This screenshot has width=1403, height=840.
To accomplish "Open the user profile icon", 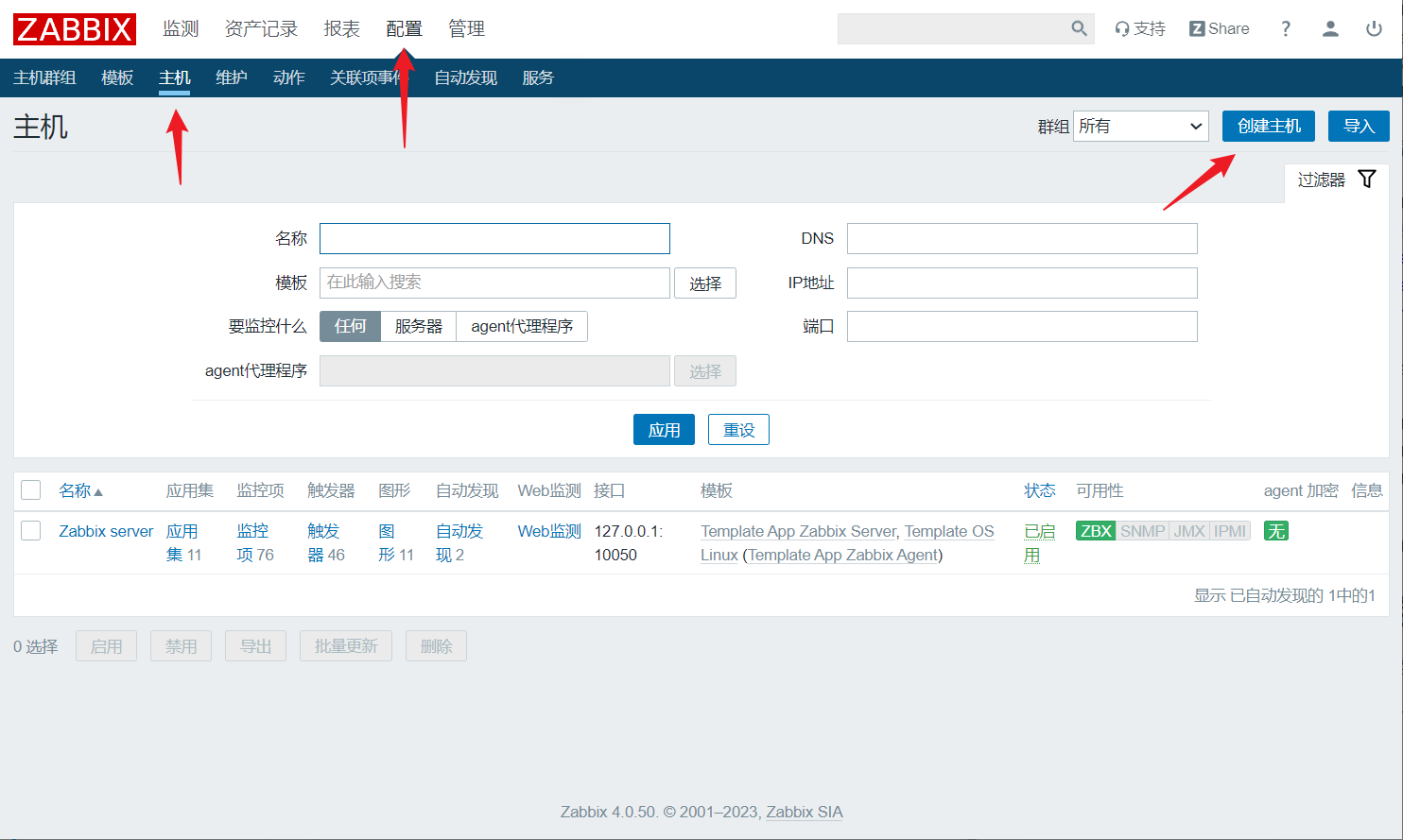I will point(1330,28).
